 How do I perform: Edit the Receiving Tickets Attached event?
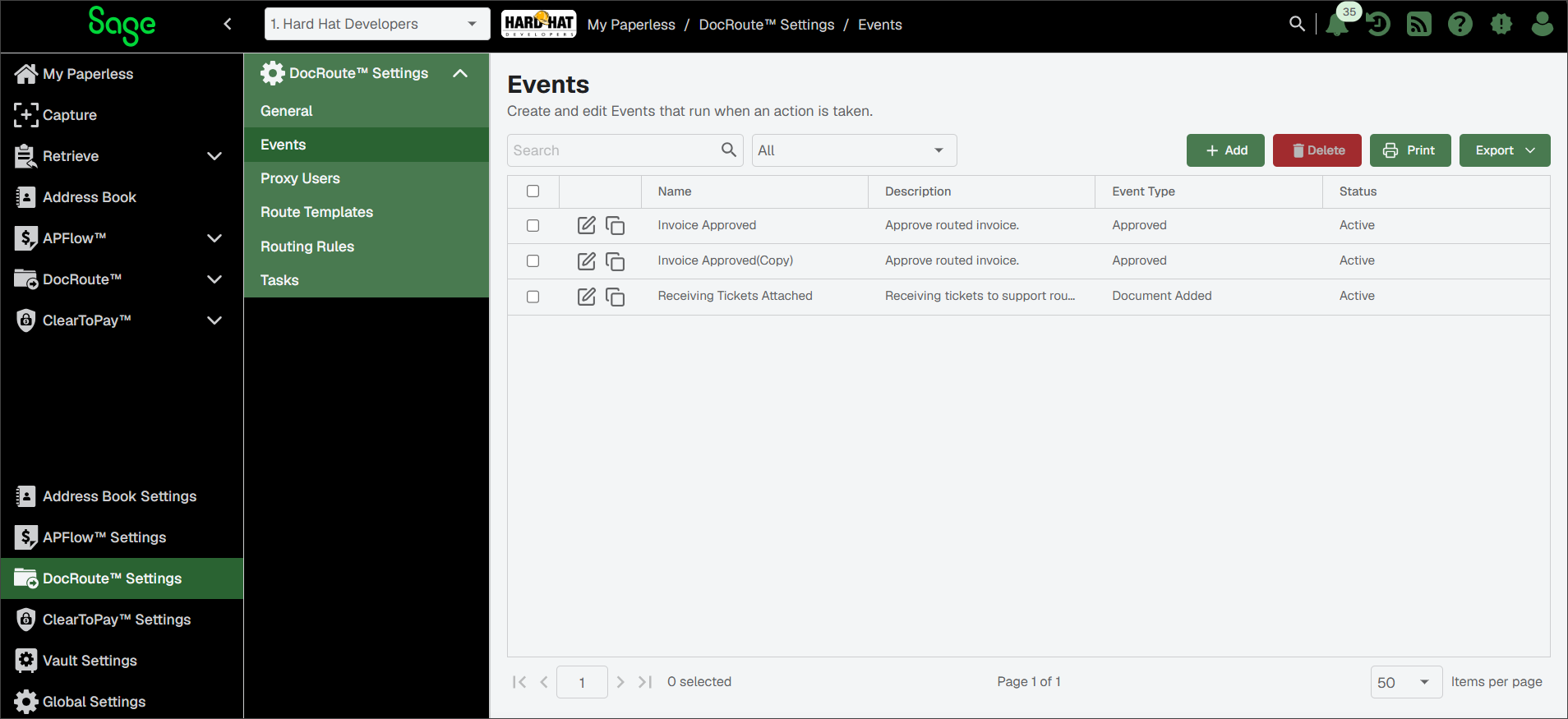pyautogui.click(x=587, y=296)
